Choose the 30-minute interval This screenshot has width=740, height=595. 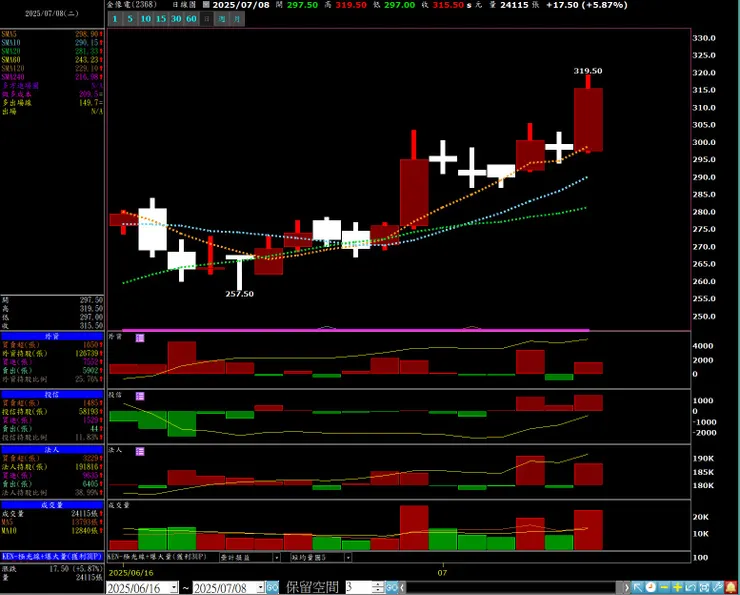[x=176, y=19]
